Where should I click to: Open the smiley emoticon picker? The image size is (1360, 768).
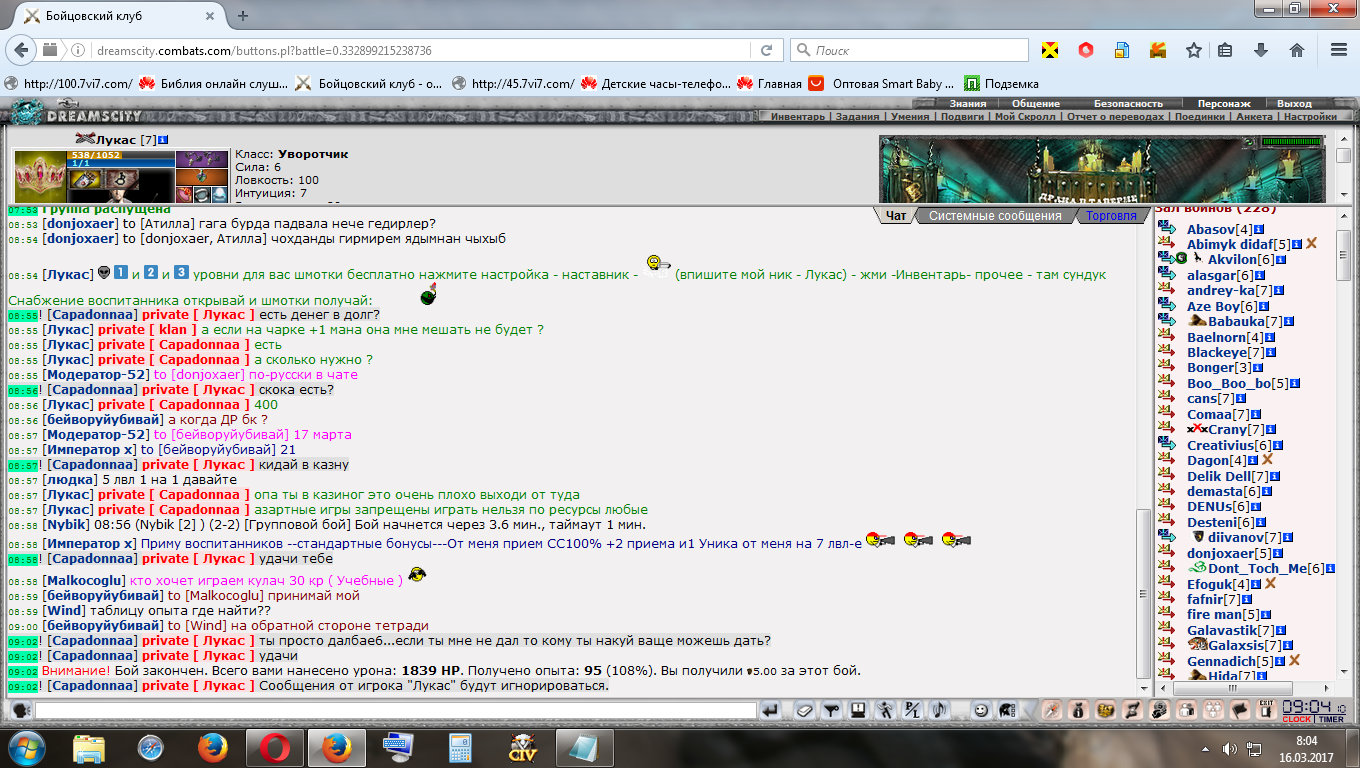(x=981, y=710)
